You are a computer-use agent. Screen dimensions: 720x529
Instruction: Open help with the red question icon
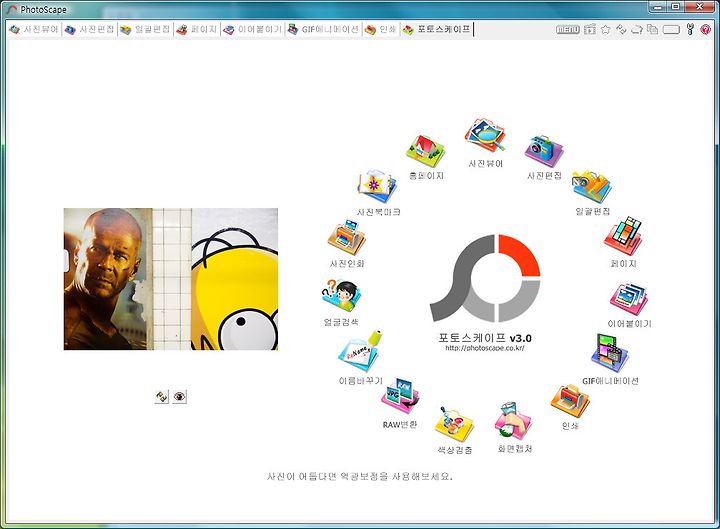(706, 29)
